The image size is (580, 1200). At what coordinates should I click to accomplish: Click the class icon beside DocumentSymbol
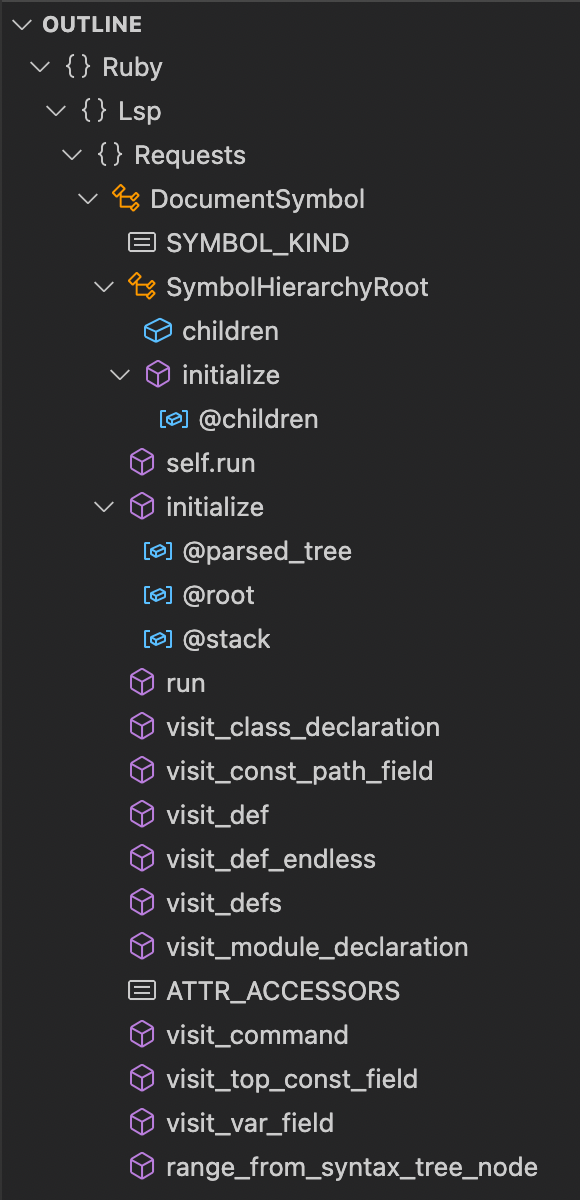click(x=124, y=198)
